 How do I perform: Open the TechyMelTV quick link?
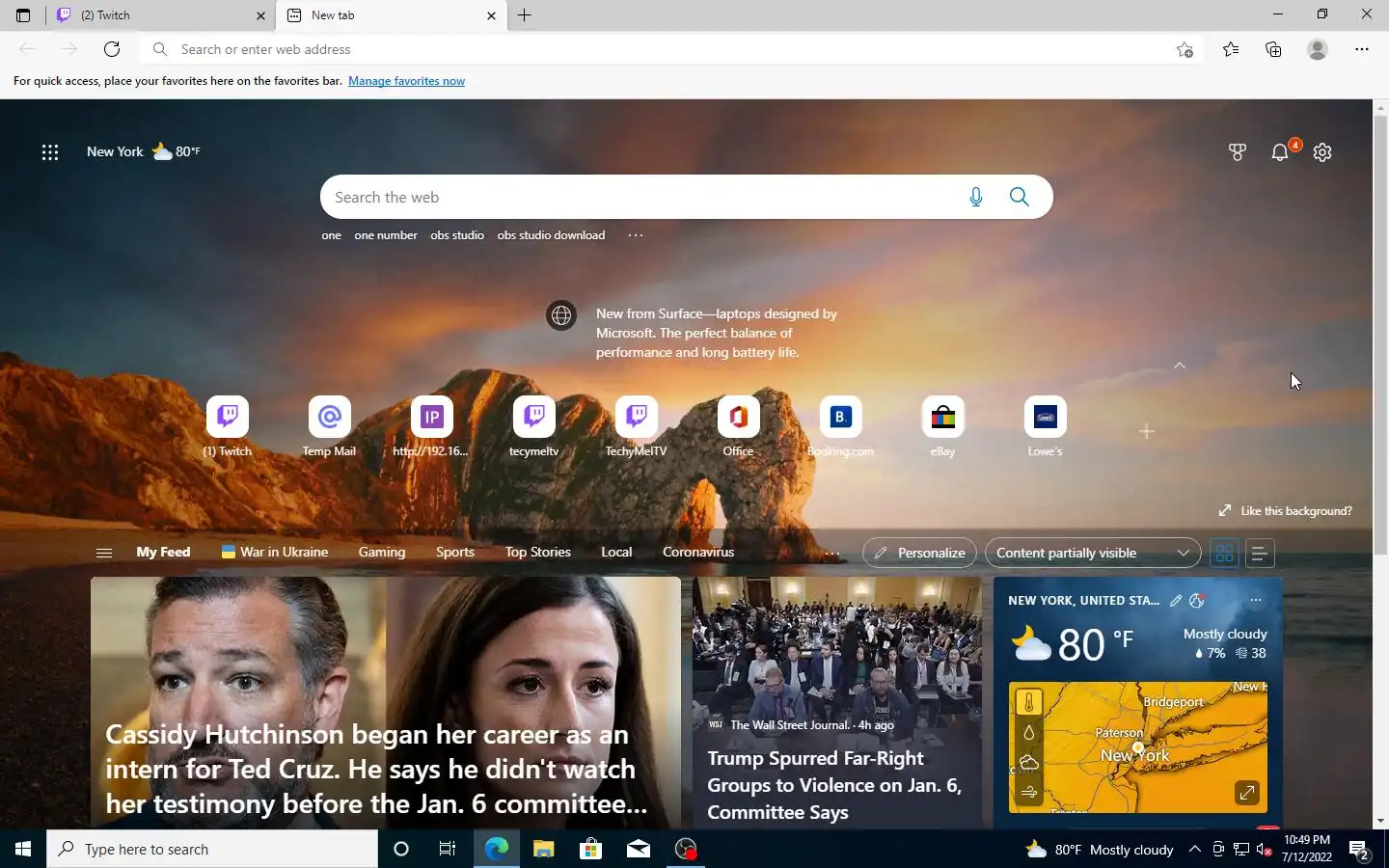click(x=637, y=426)
